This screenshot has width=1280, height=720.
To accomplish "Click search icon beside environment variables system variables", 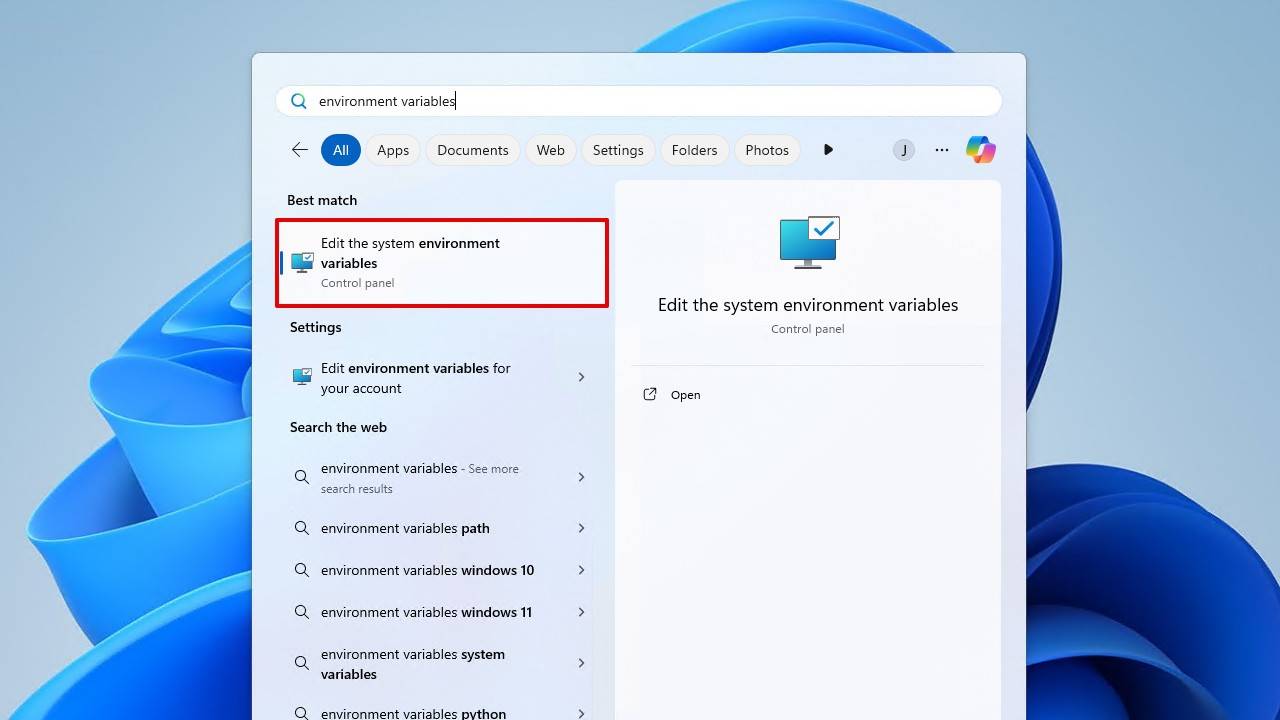I will pos(301,663).
